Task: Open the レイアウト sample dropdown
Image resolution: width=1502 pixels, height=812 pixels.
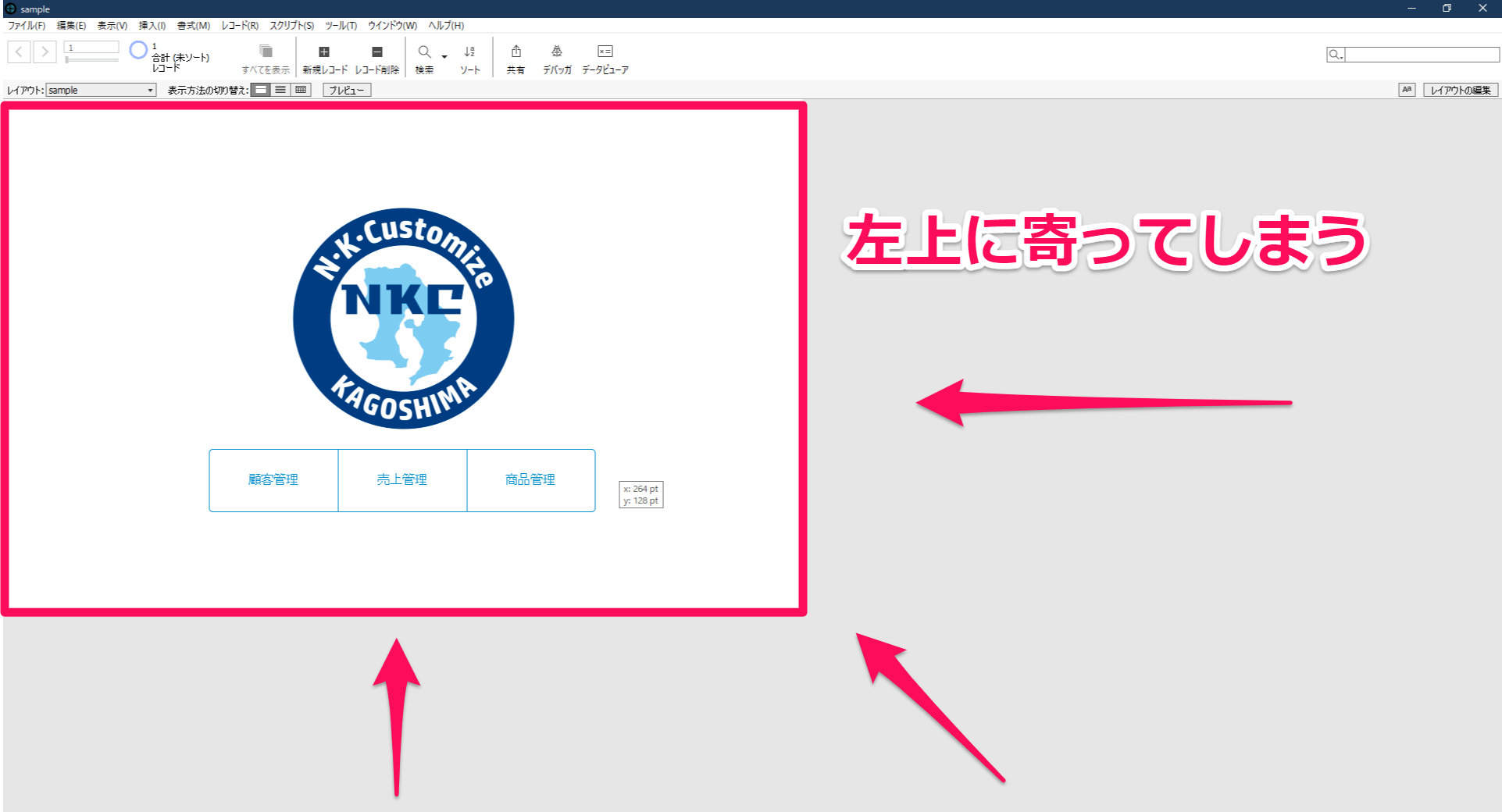Action: 101,91
